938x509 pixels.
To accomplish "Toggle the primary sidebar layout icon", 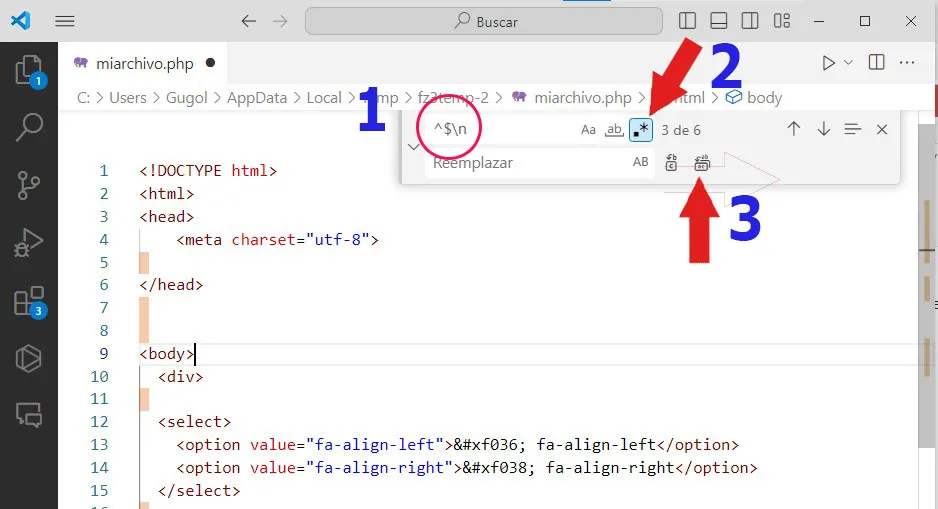I will [x=687, y=21].
